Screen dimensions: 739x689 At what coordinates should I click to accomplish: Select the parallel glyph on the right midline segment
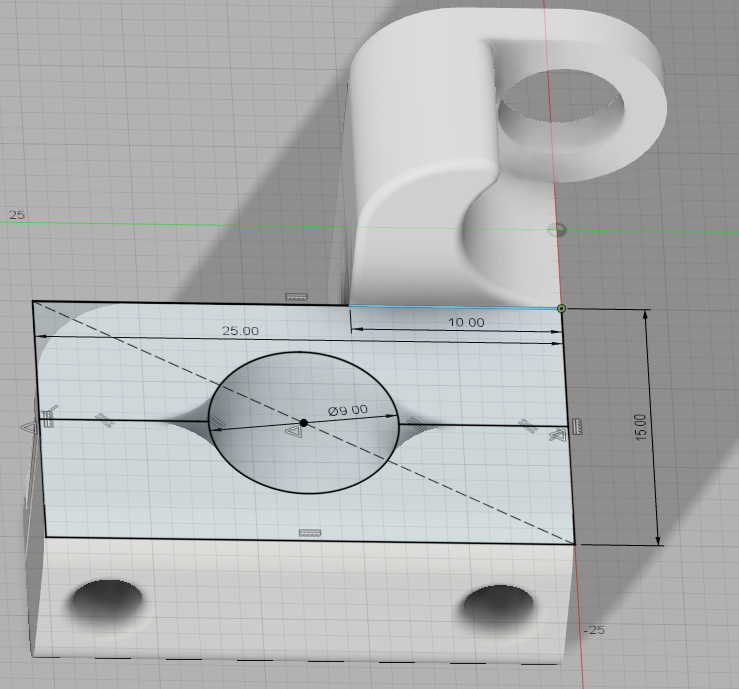point(527,426)
